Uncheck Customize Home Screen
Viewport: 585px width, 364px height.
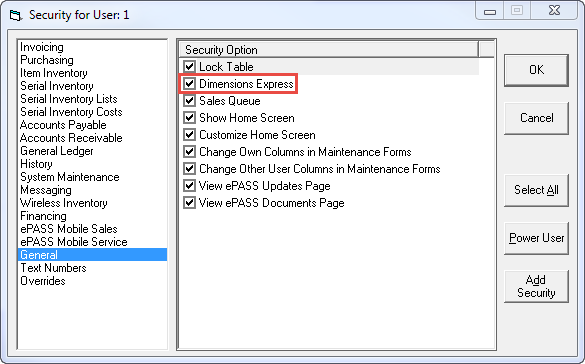tap(190, 135)
